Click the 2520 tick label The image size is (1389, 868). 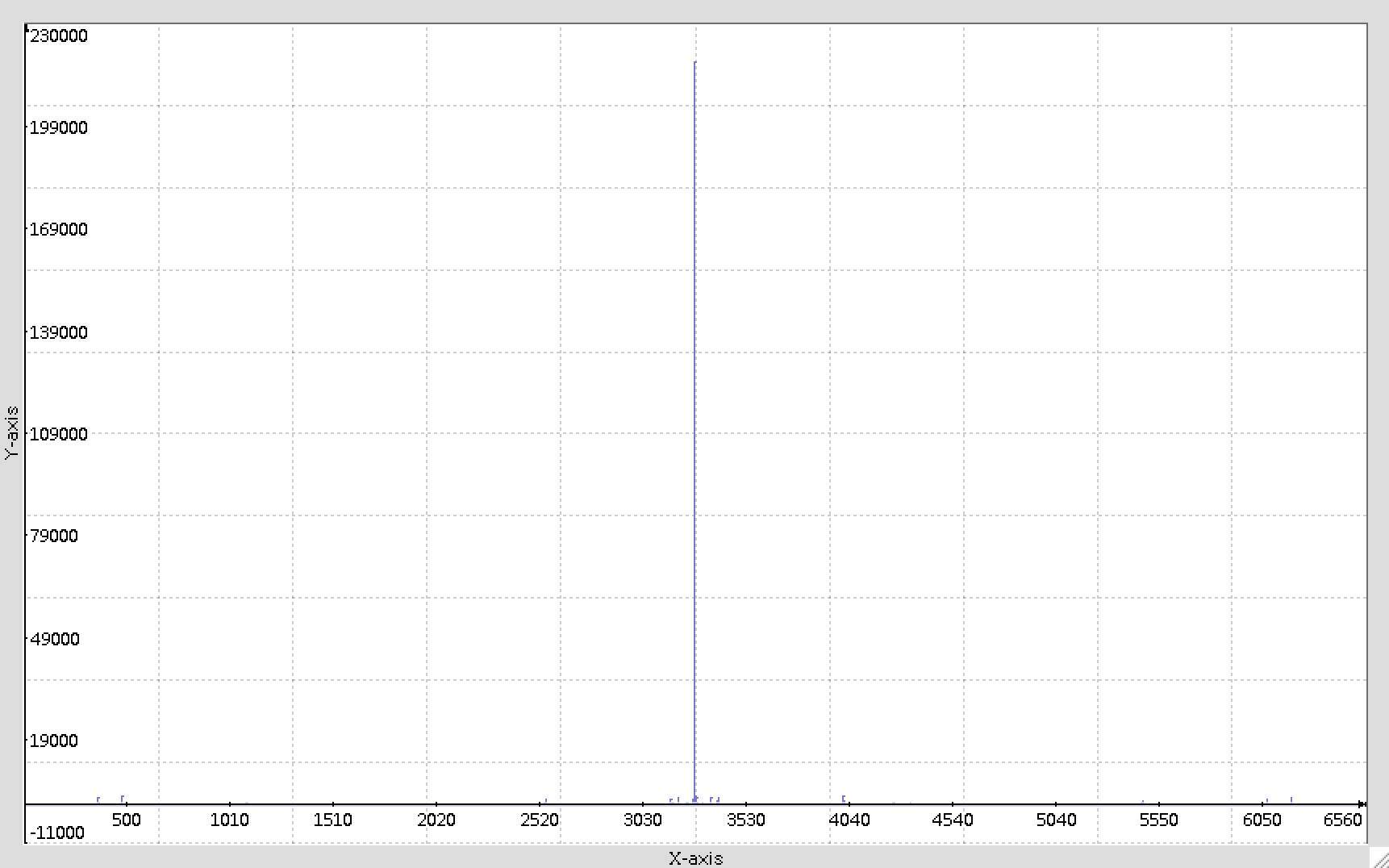click(539, 820)
